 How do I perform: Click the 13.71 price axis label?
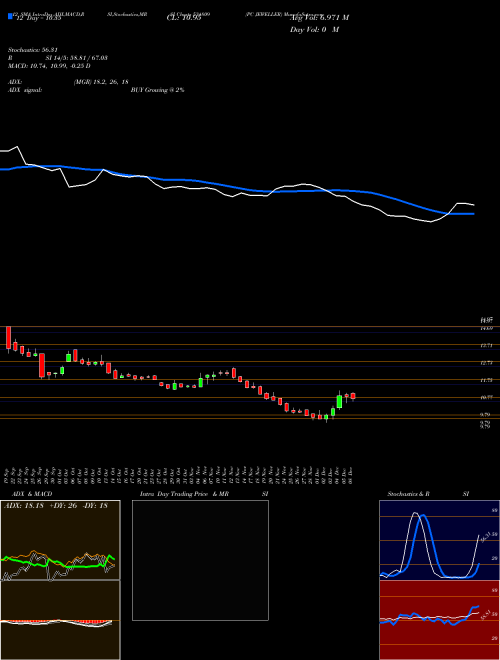pyautogui.click(x=486, y=345)
